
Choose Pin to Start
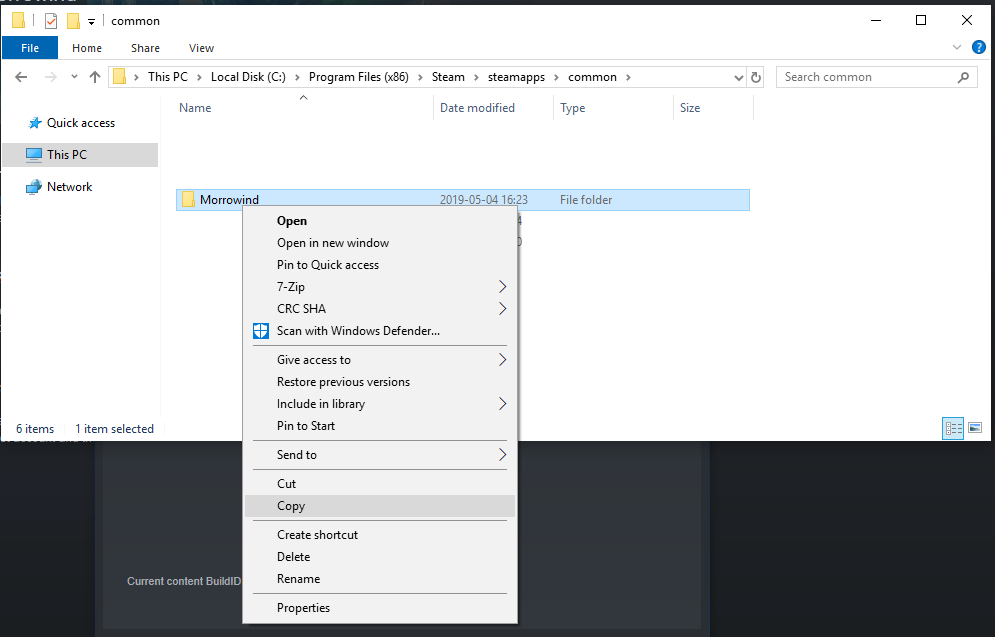pyautogui.click(x=379, y=426)
